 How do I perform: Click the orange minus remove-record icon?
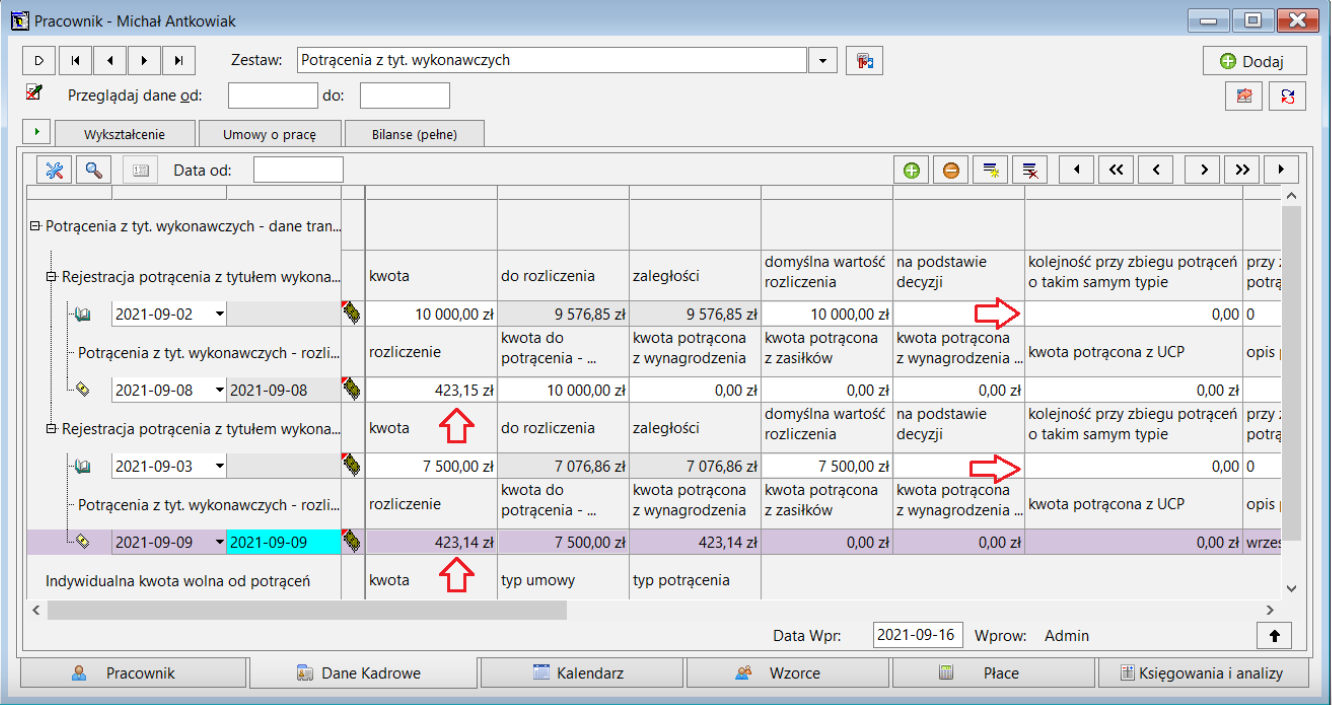click(951, 170)
